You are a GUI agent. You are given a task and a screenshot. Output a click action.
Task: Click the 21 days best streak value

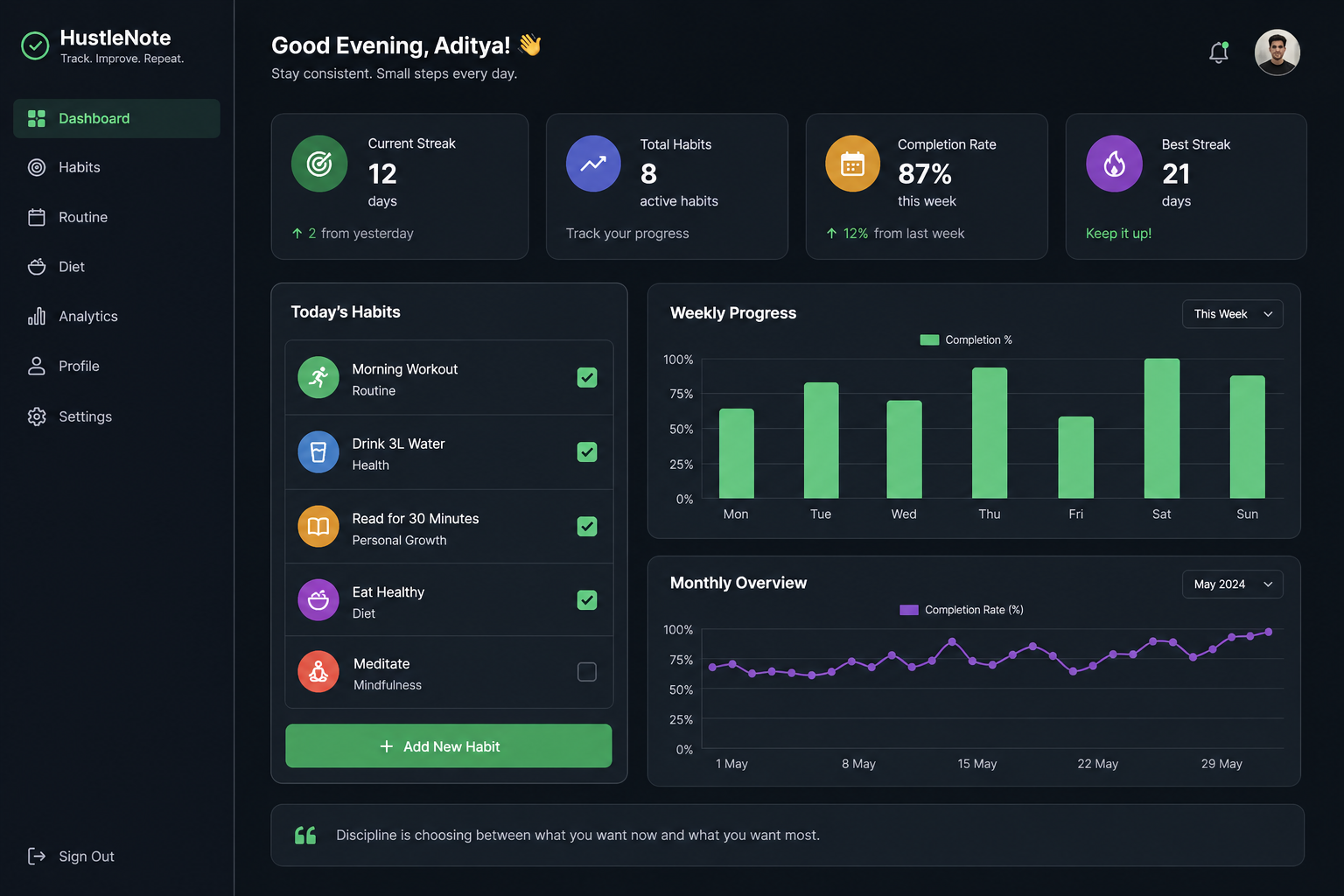point(1176,173)
